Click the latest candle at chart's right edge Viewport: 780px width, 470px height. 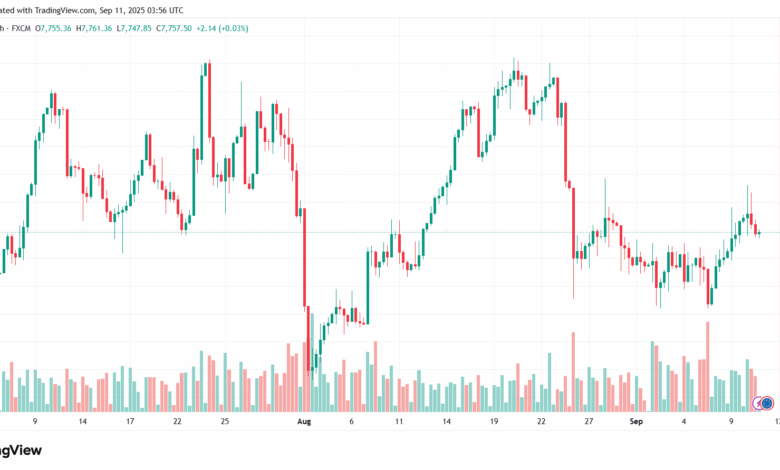760,233
